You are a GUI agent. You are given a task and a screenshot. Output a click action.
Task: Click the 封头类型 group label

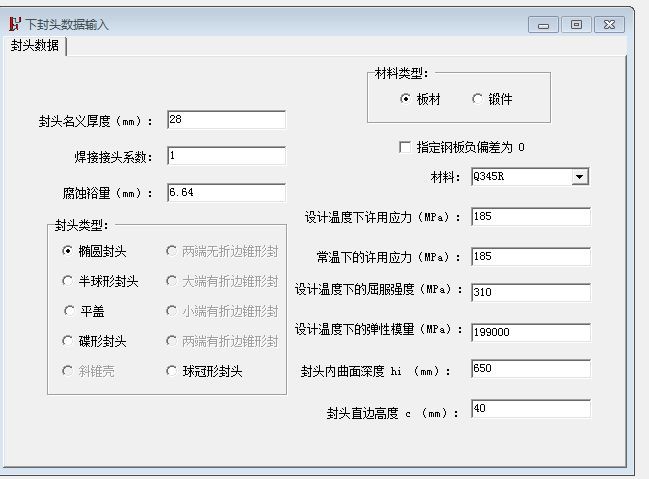click(82, 225)
